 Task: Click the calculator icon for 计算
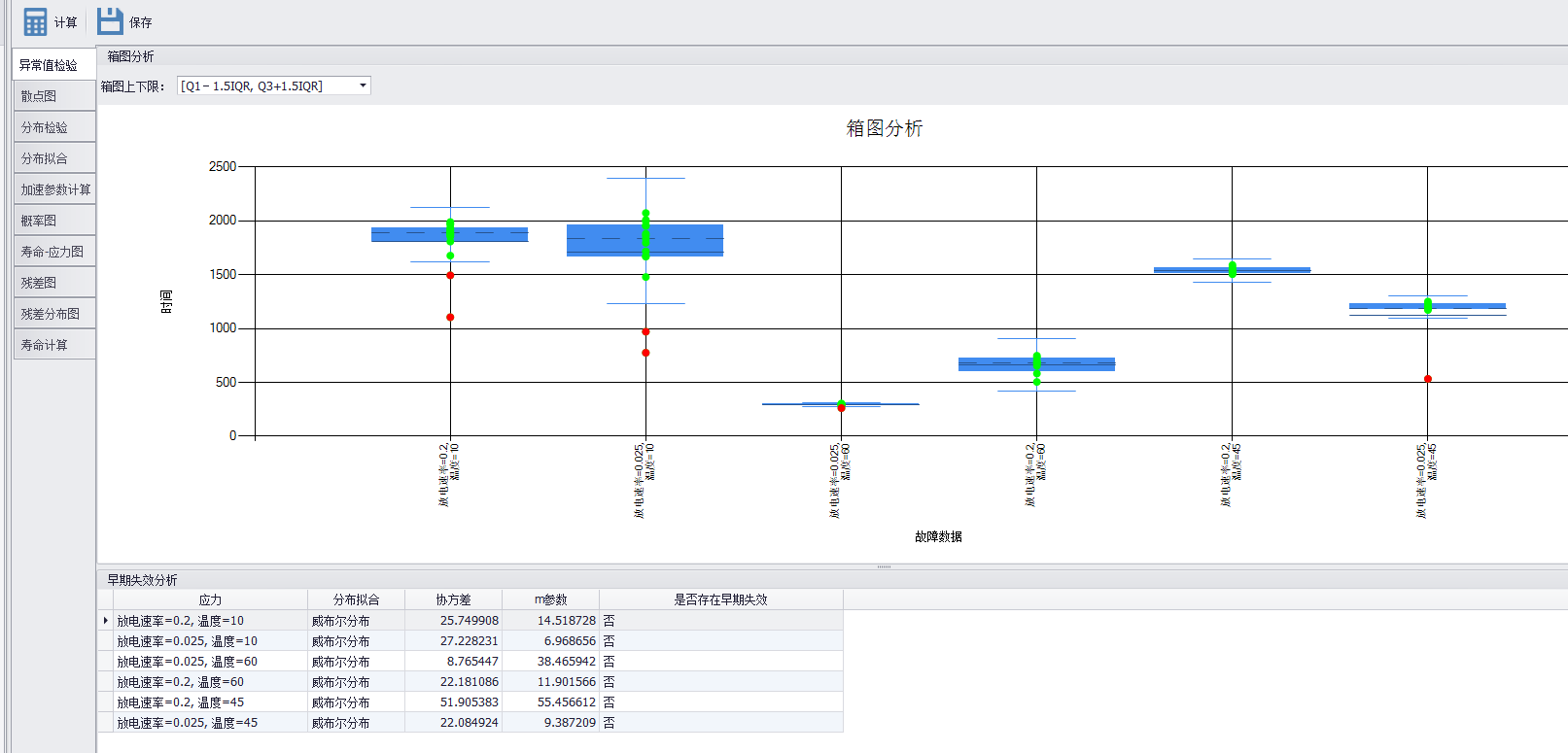point(35,21)
